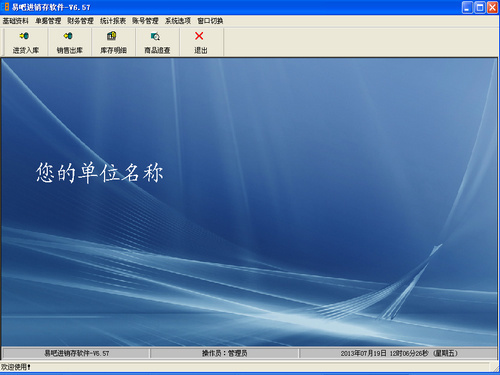Open the 系统选项 menu

(178, 21)
